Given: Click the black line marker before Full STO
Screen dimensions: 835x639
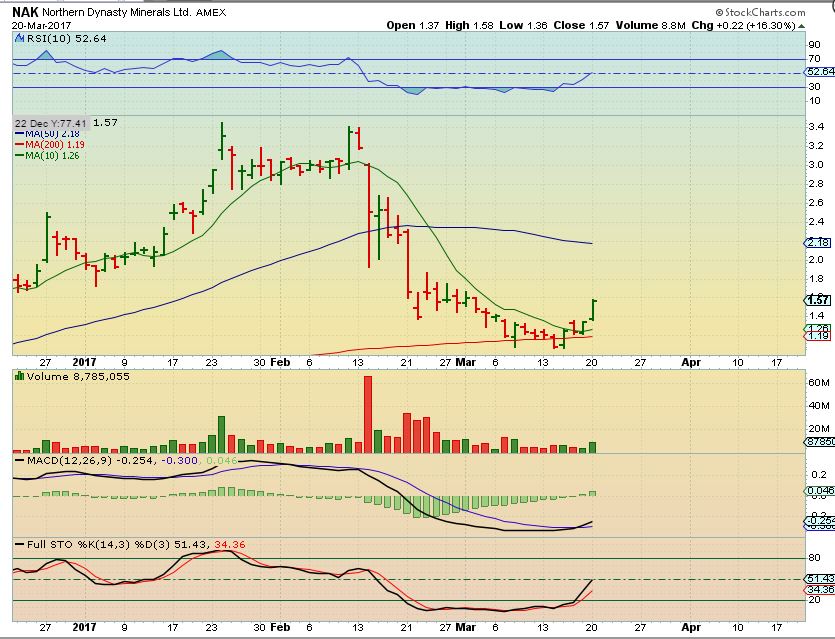Looking at the screenshot, I should 20,544.
